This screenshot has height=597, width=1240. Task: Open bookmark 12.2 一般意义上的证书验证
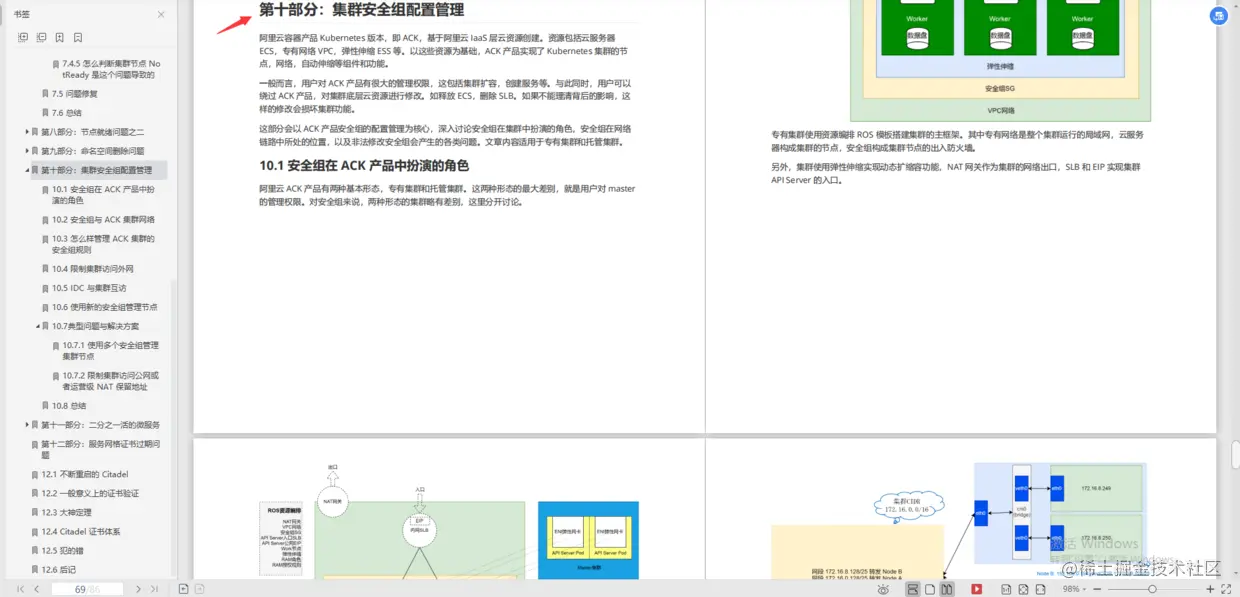tap(90, 493)
